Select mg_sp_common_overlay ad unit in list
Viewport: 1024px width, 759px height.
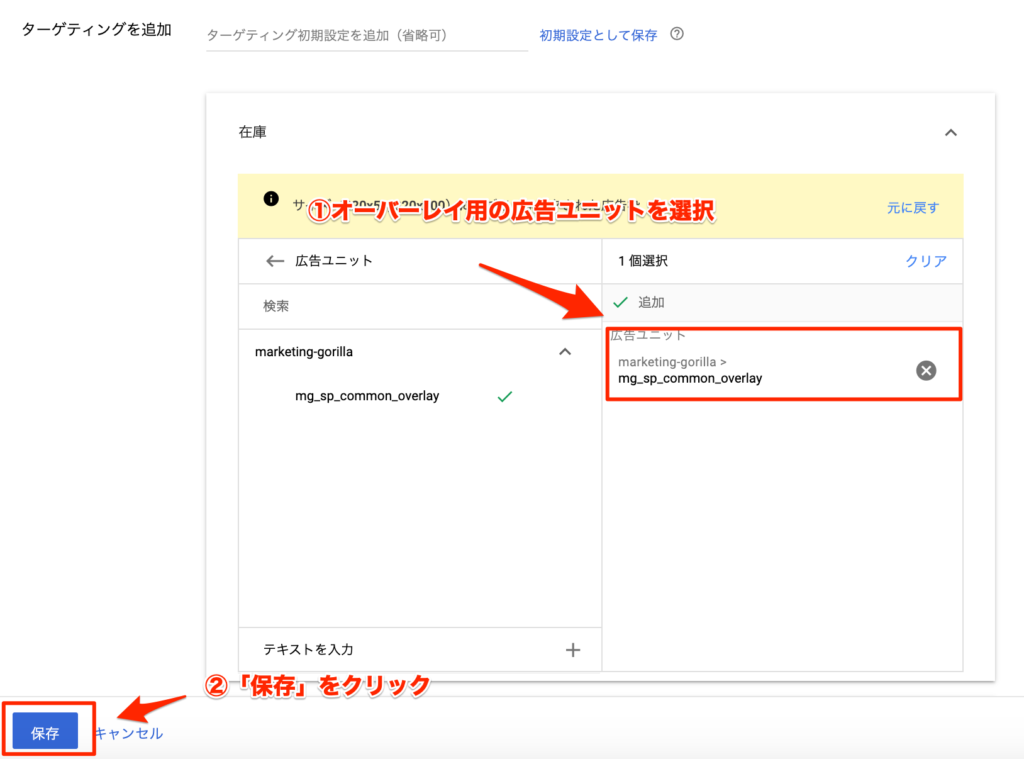click(367, 396)
